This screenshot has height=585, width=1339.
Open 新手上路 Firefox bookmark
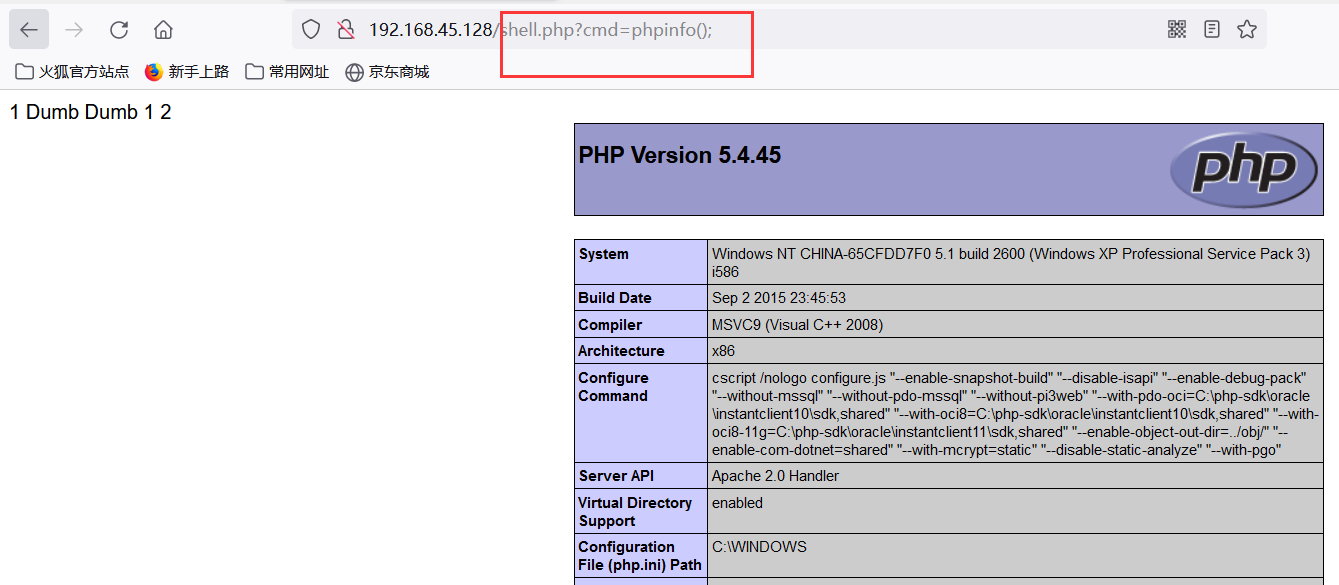click(187, 72)
